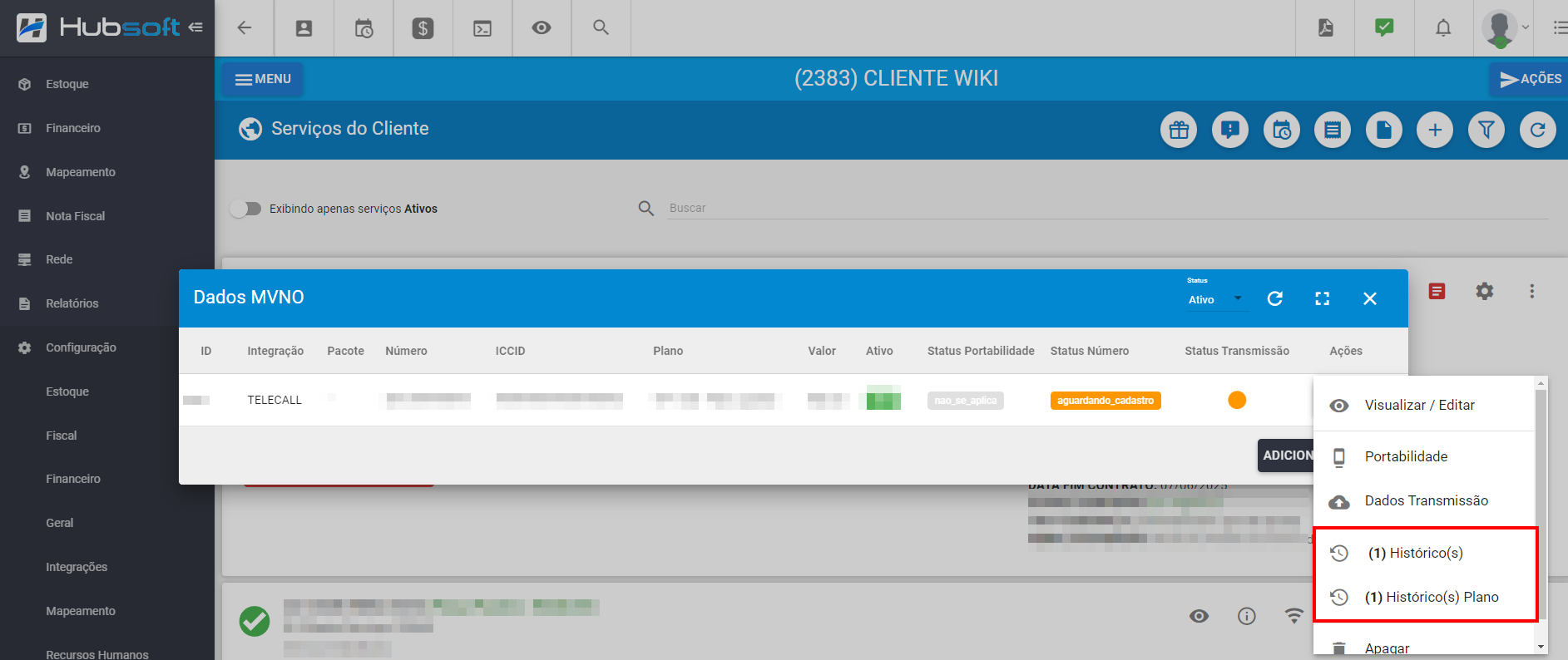This screenshot has height=660, width=1568.
Task: Open Recursos Humanos under Configuração
Action: [x=97, y=654]
